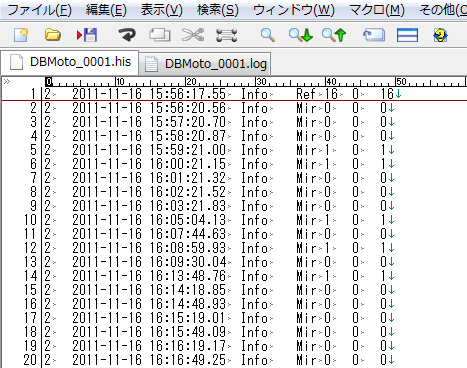Click timestamp 16:16:19.17
Screen dimensions: 467x368
pos(188,346)
